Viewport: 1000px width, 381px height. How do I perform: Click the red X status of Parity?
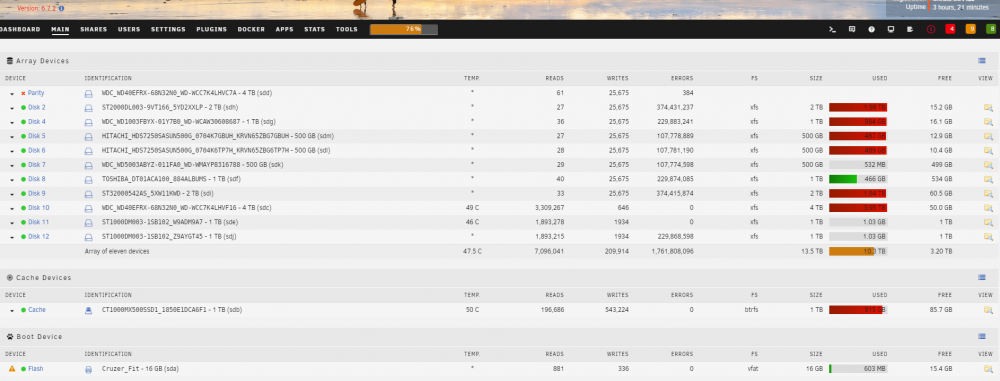tap(23, 93)
